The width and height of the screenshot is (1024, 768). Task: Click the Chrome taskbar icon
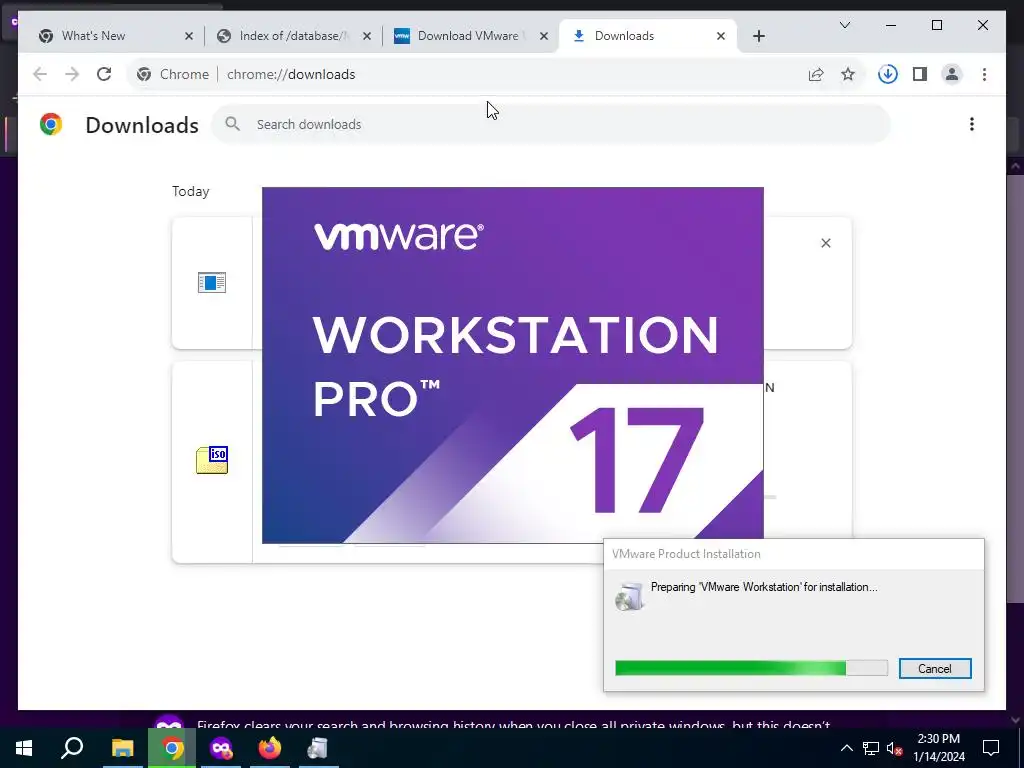click(x=172, y=748)
